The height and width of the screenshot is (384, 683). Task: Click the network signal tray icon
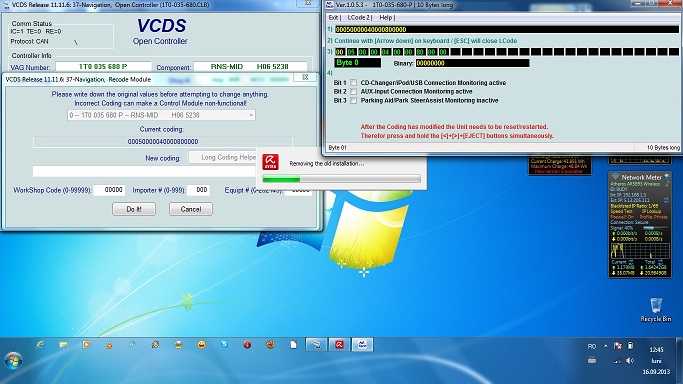point(618,360)
